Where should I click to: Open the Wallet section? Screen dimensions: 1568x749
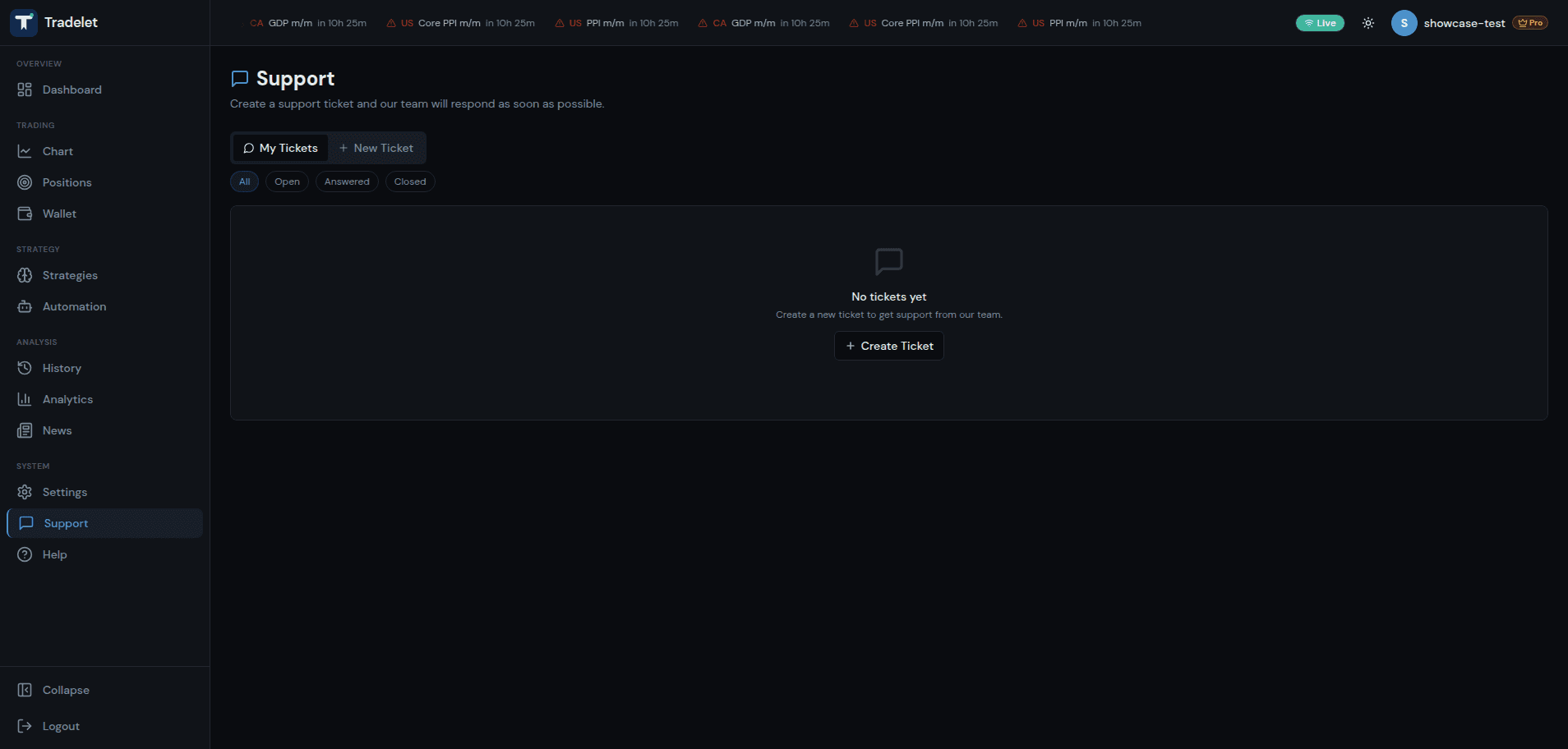pyautogui.click(x=59, y=214)
